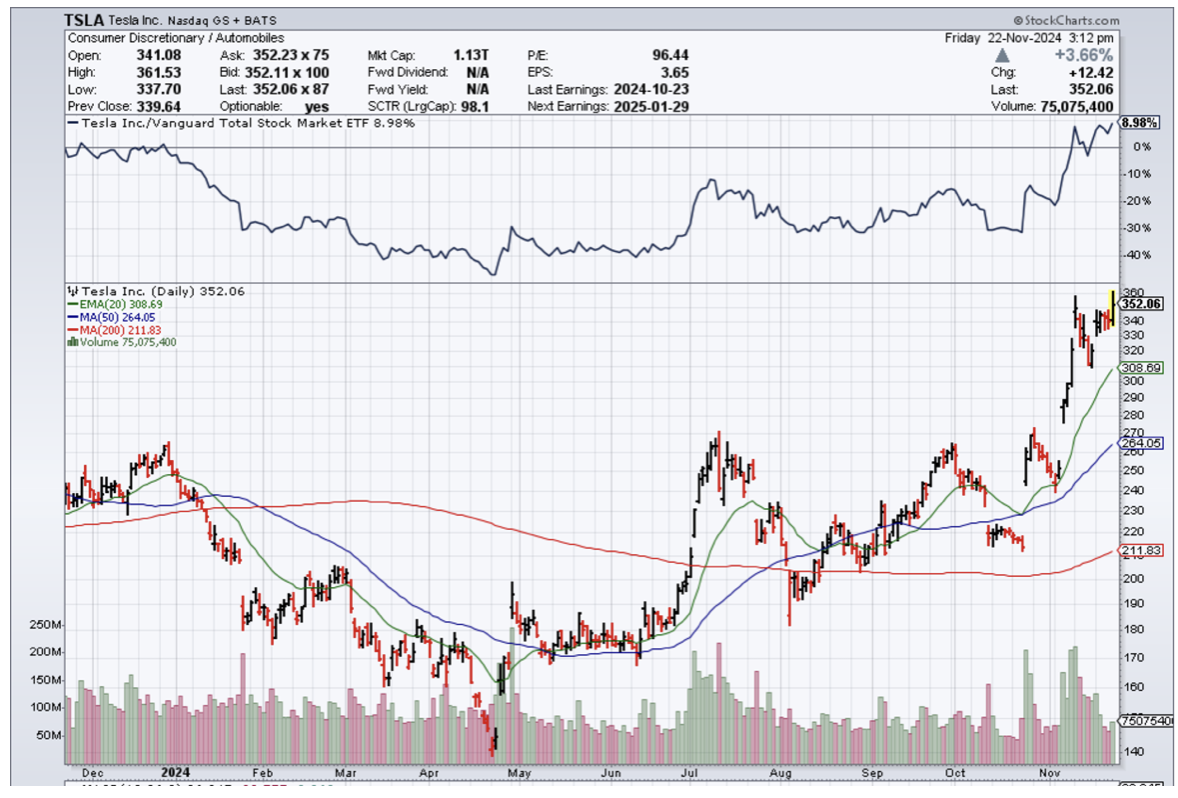The height and width of the screenshot is (798, 1178).
Task: Click the volume histogram icon in the legend
Action: coord(71,342)
